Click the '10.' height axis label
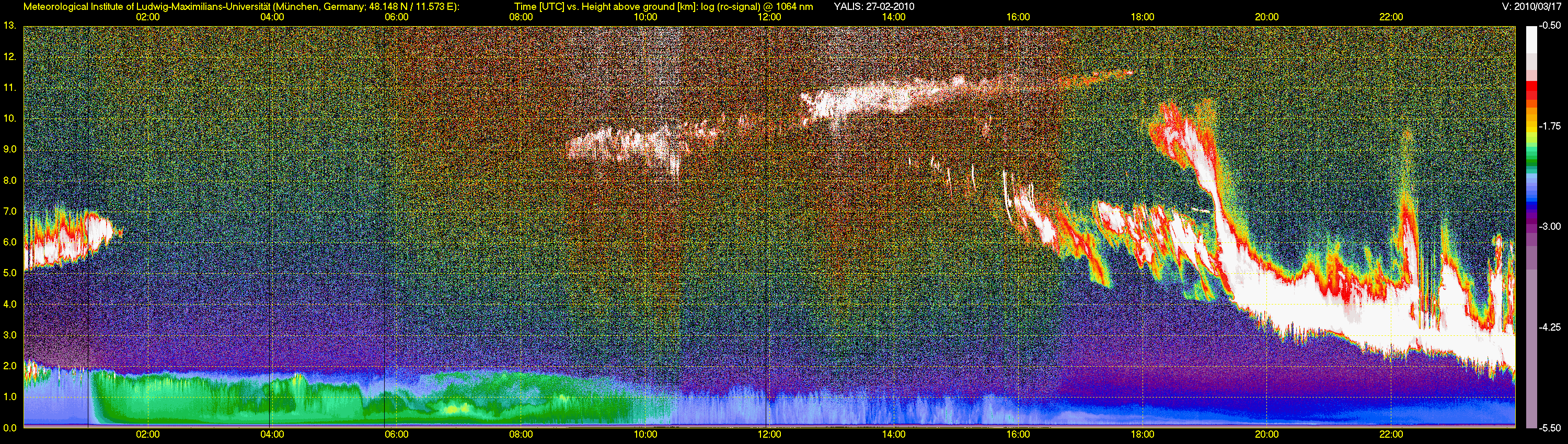 point(9,118)
